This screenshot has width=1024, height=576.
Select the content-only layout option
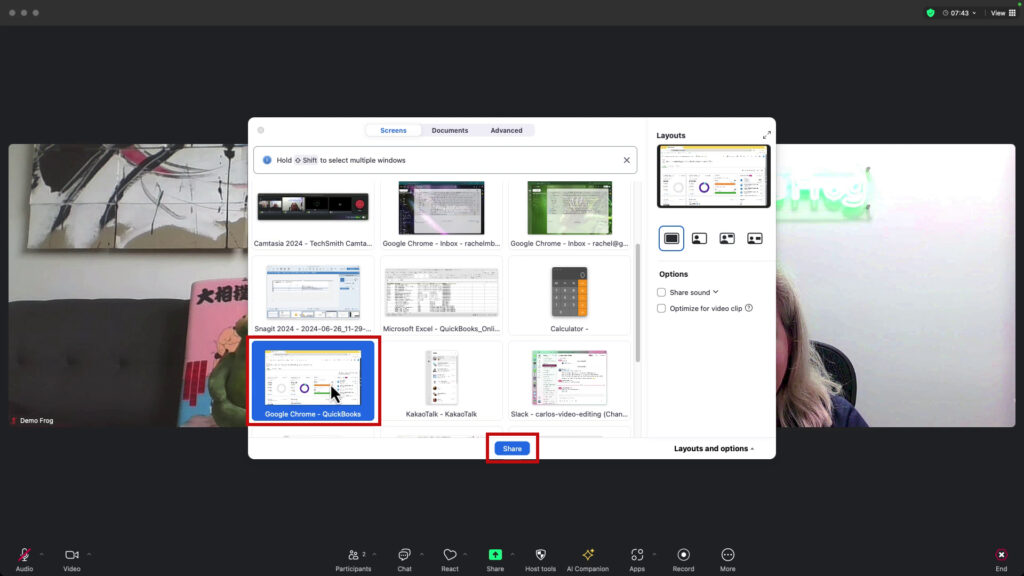tap(671, 238)
